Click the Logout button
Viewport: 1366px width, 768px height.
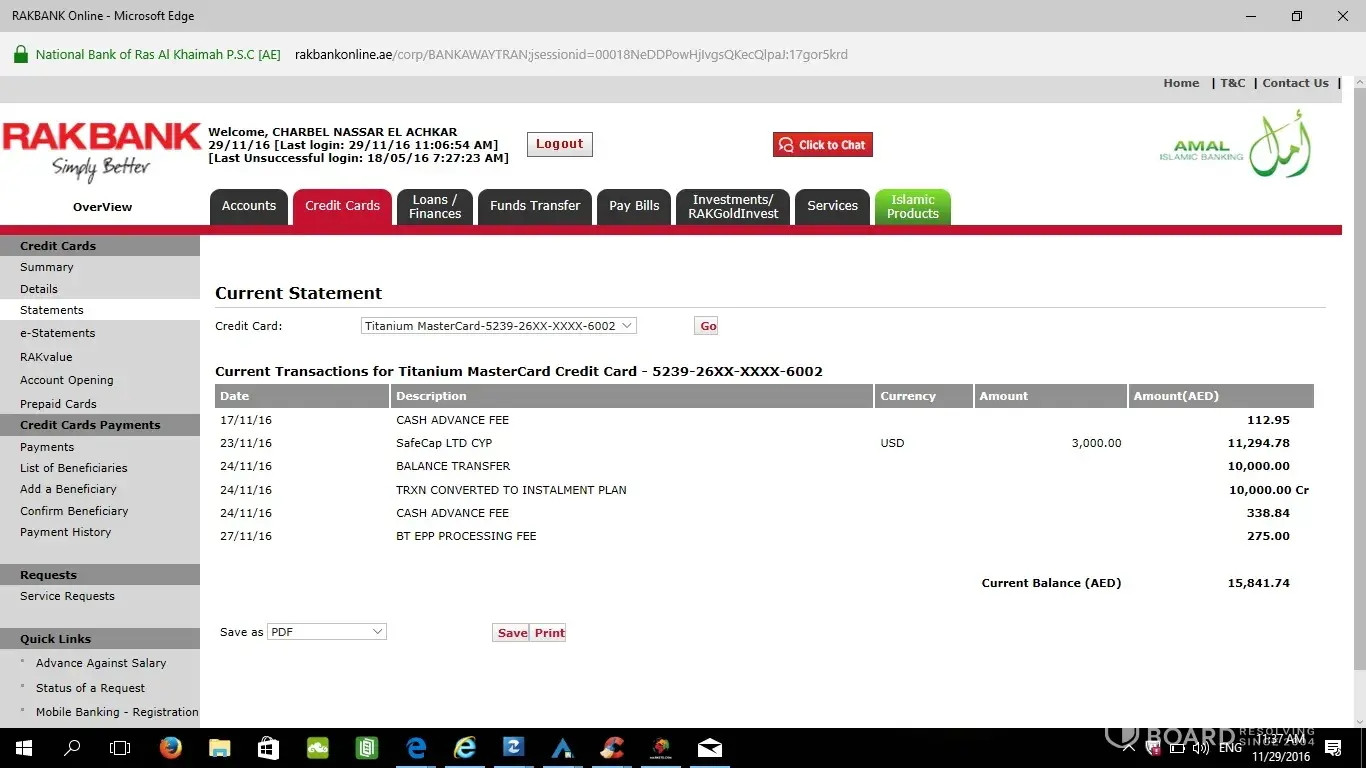coord(560,144)
